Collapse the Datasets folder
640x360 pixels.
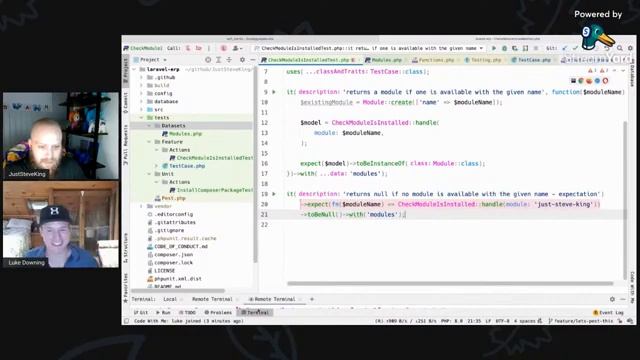point(149,126)
